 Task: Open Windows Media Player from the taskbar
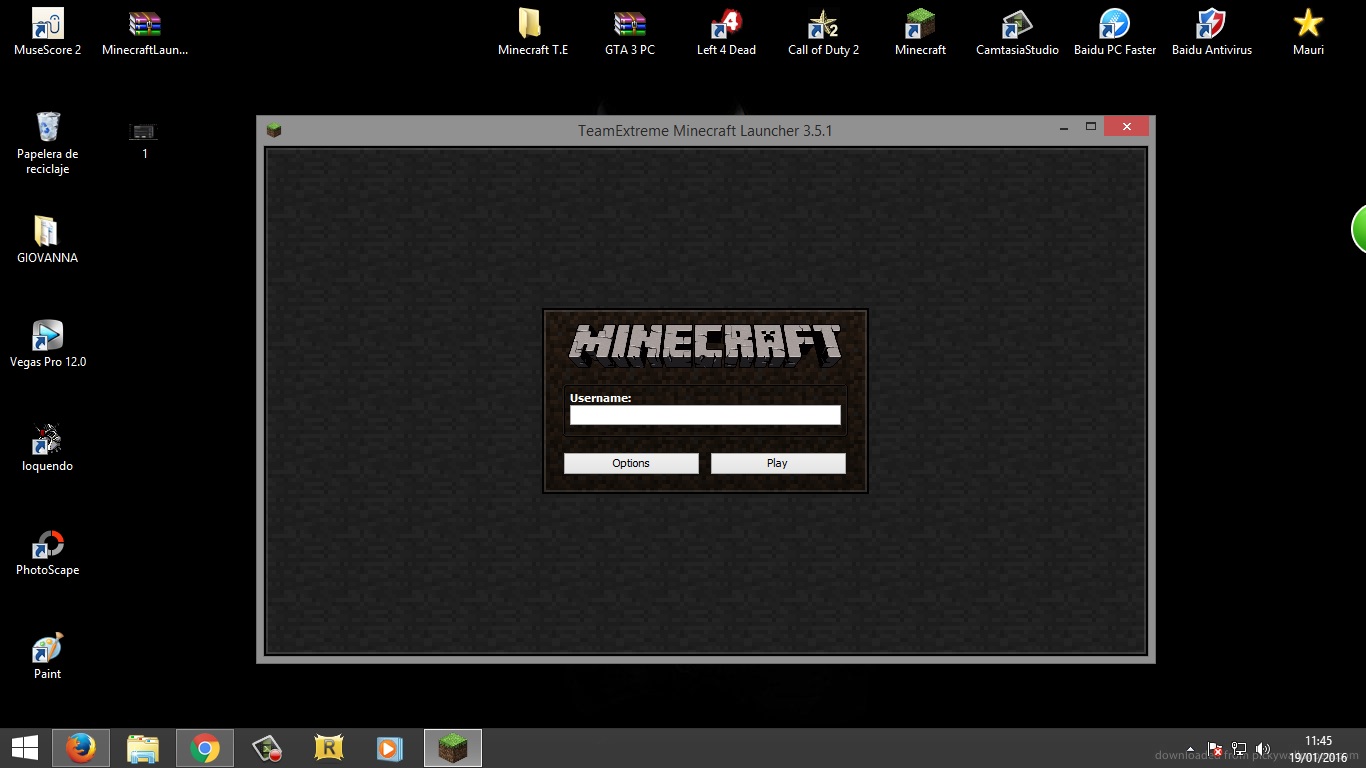tap(391, 748)
